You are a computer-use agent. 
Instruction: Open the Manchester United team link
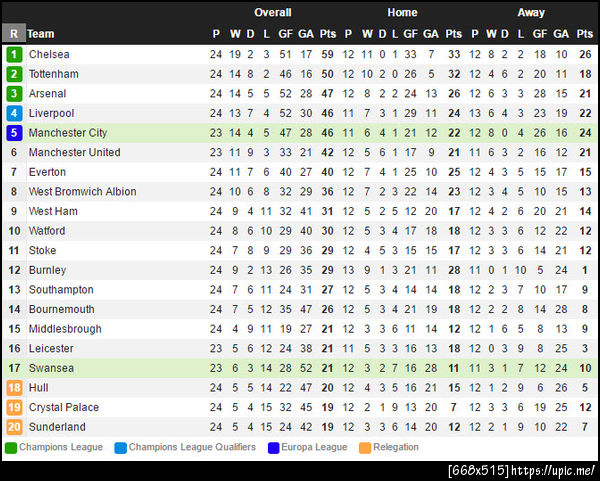(x=74, y=152)
